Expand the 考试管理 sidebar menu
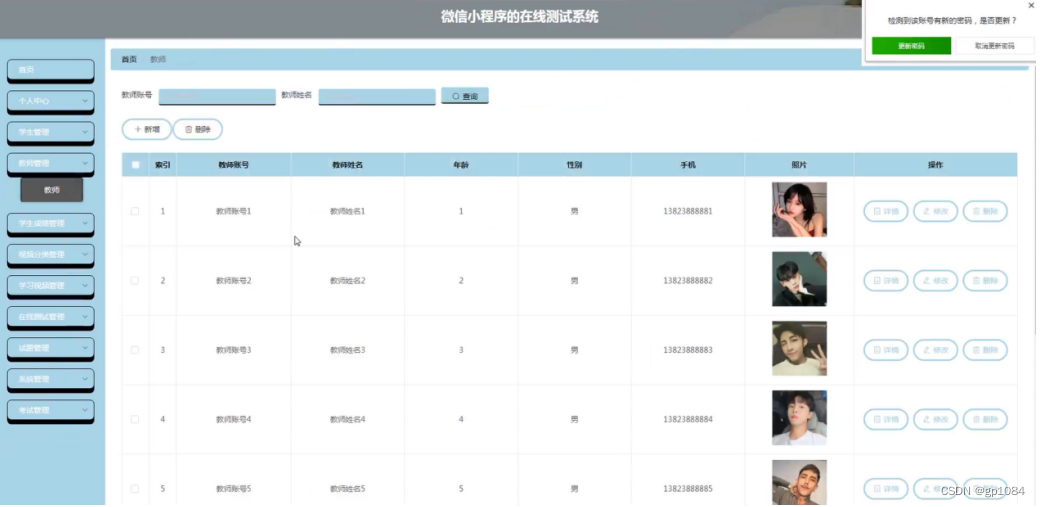 click(50, 411)
